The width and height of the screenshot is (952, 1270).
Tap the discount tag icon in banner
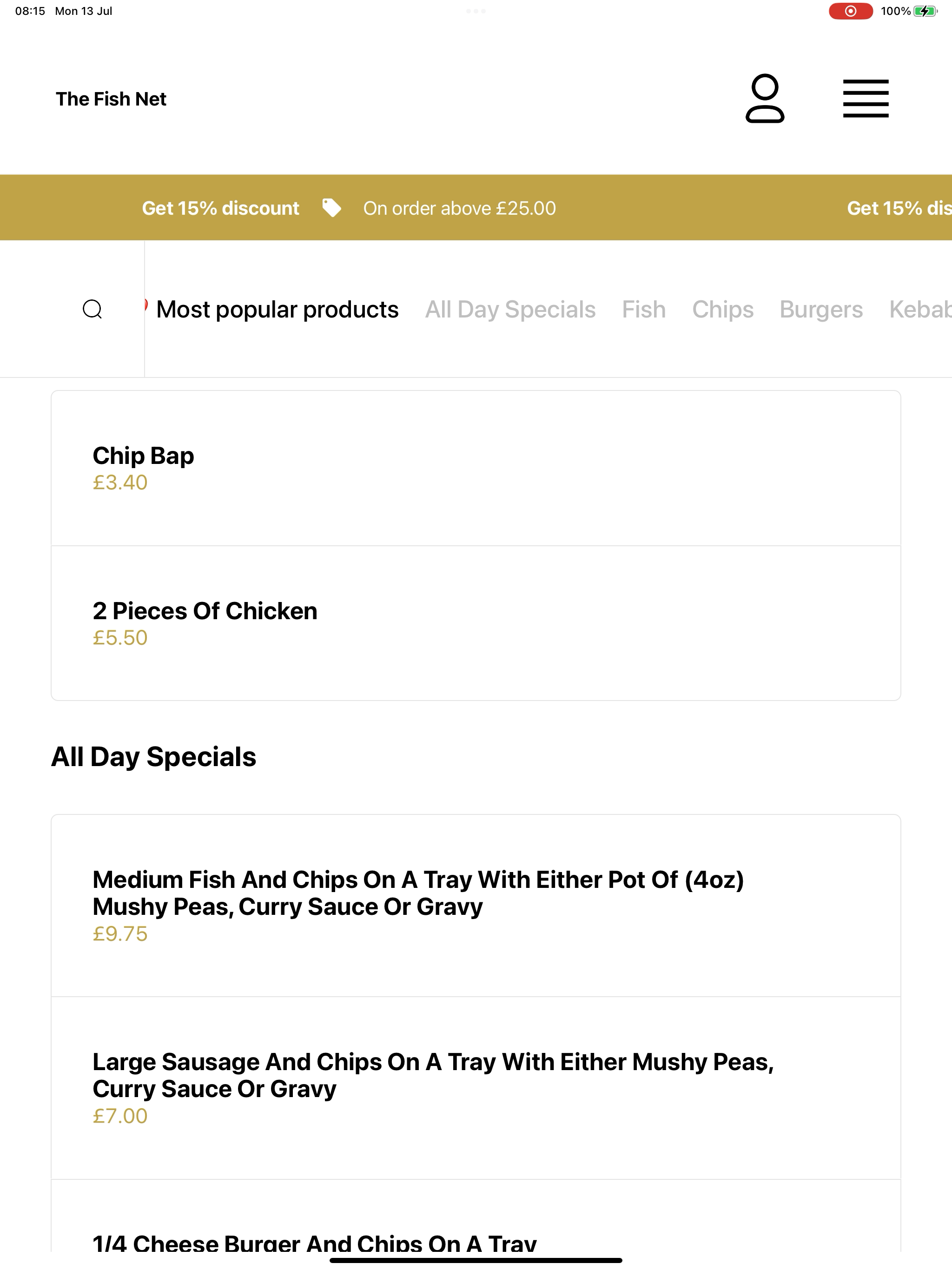(x=331, y=208)
